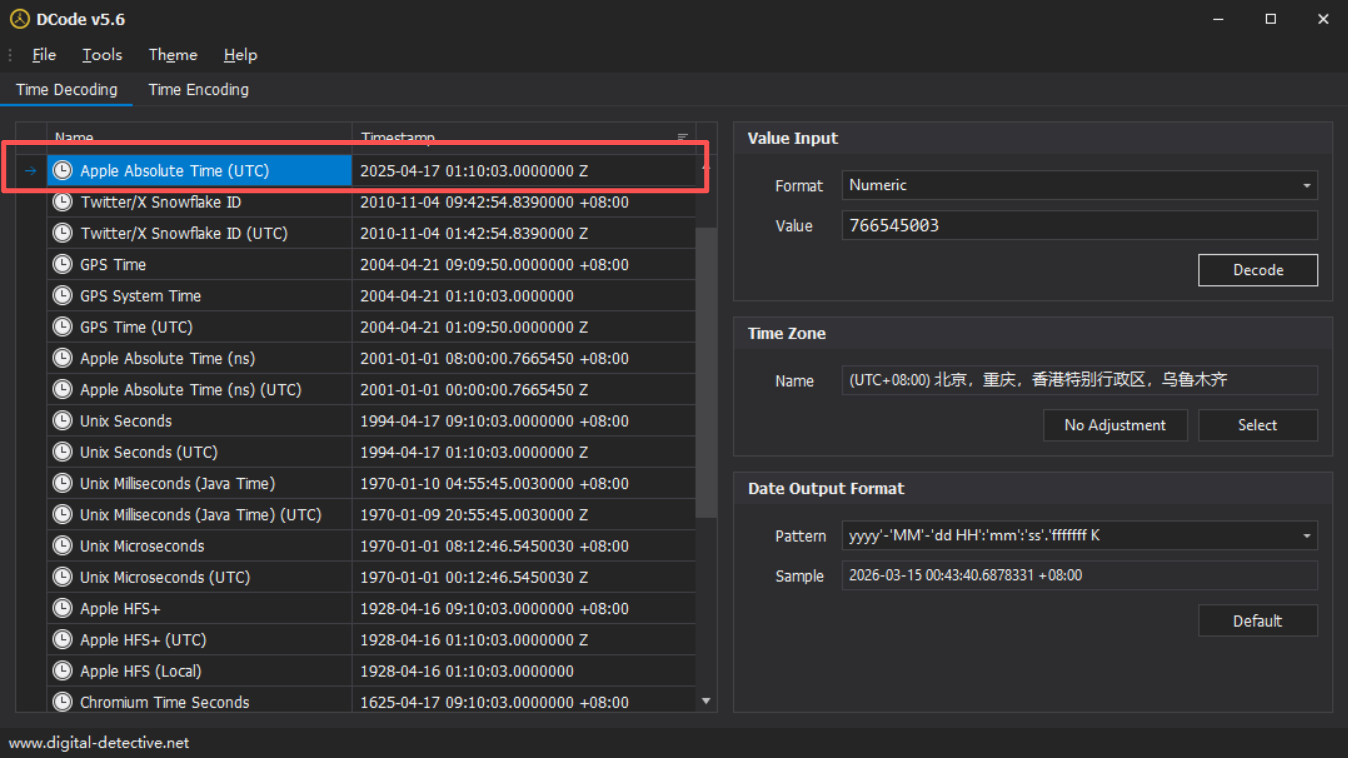Click the clock icon beside Unix Seconds (UTC)
The height and width of the screenshot is (758, 1348).
pos(63,452)
